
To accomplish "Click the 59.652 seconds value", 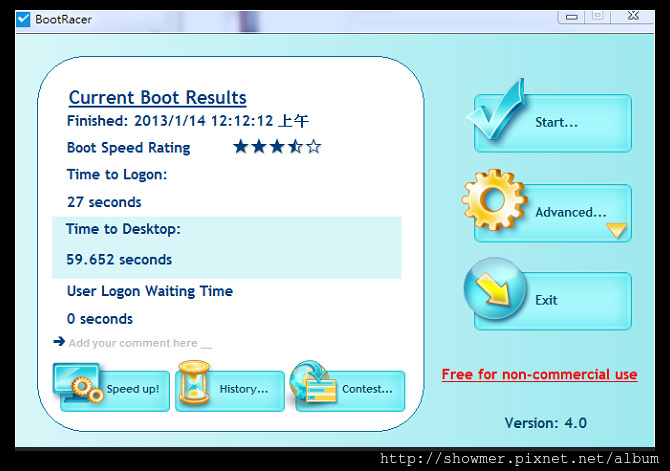I will (x=119, y=259).
